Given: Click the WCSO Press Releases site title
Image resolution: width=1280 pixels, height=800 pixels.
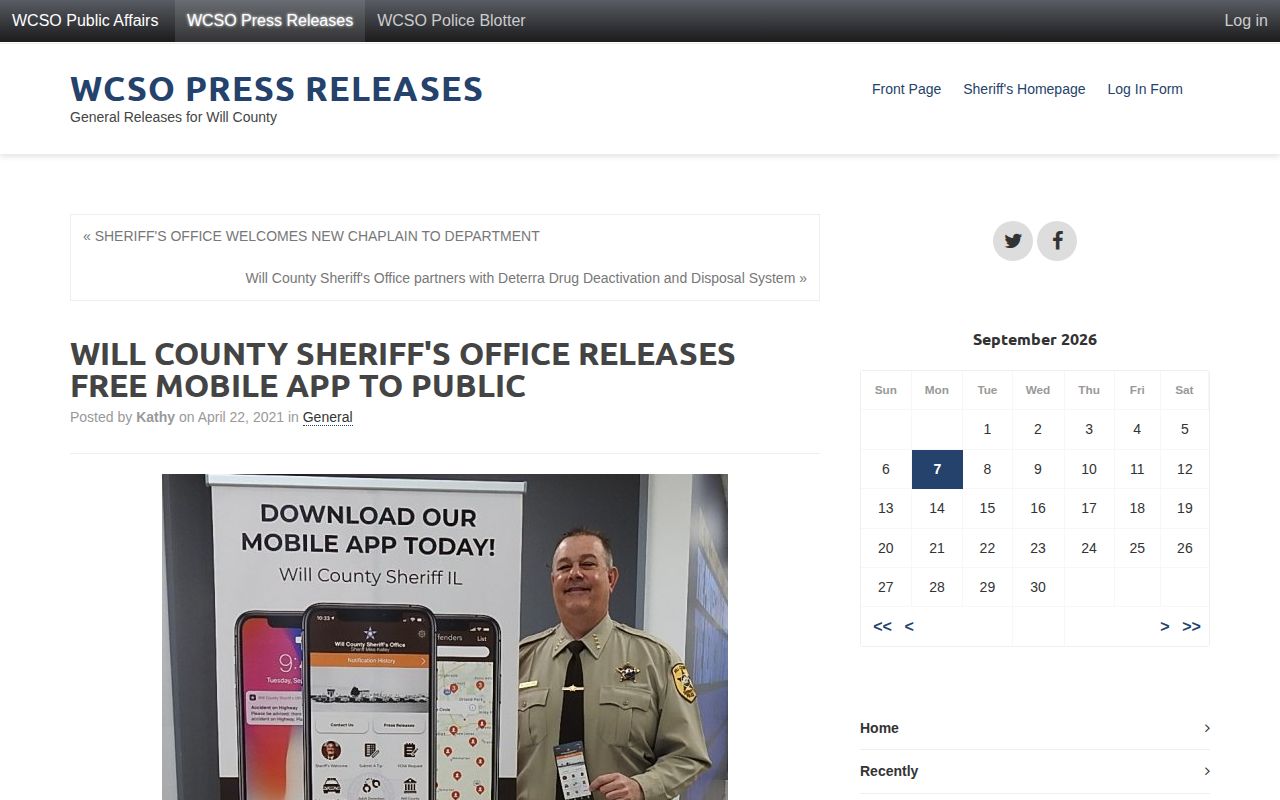Looking at the screenshot, I should coord(277,89).
